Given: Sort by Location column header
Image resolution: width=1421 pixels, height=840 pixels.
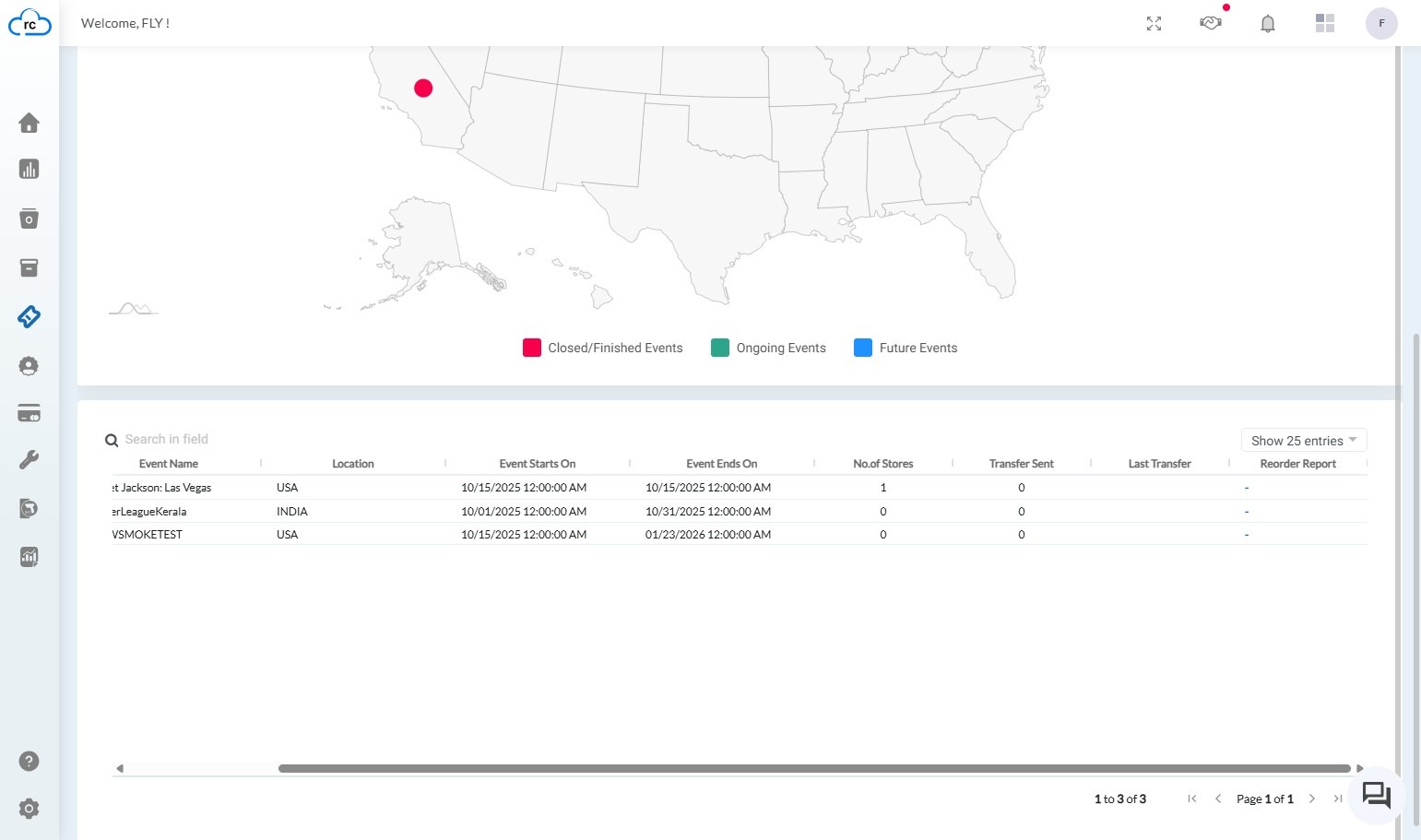Looking at the screenshot, I should coord(353,464).
